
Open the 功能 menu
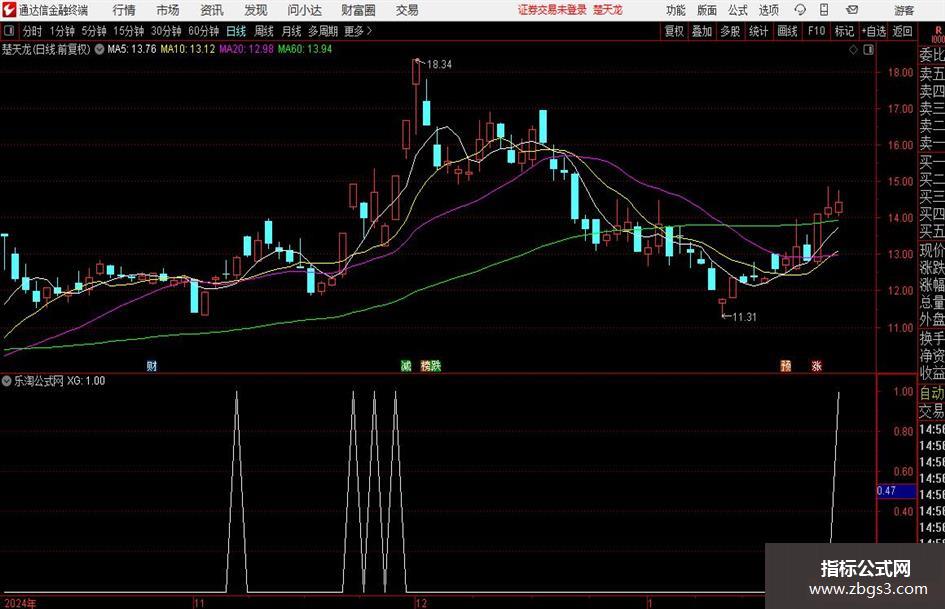676,10
